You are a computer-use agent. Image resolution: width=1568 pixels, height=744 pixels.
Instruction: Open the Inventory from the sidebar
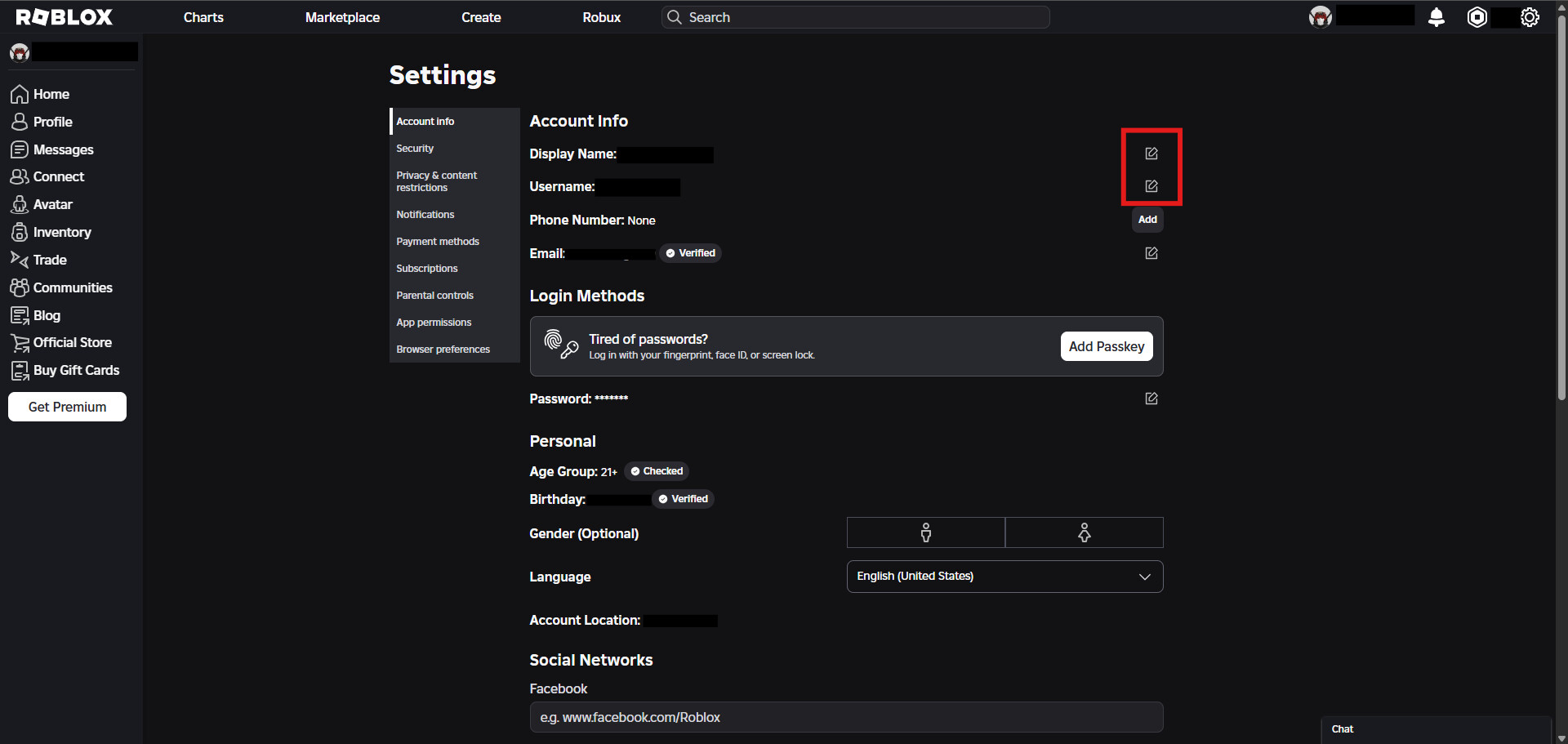(x=61, y=232)
